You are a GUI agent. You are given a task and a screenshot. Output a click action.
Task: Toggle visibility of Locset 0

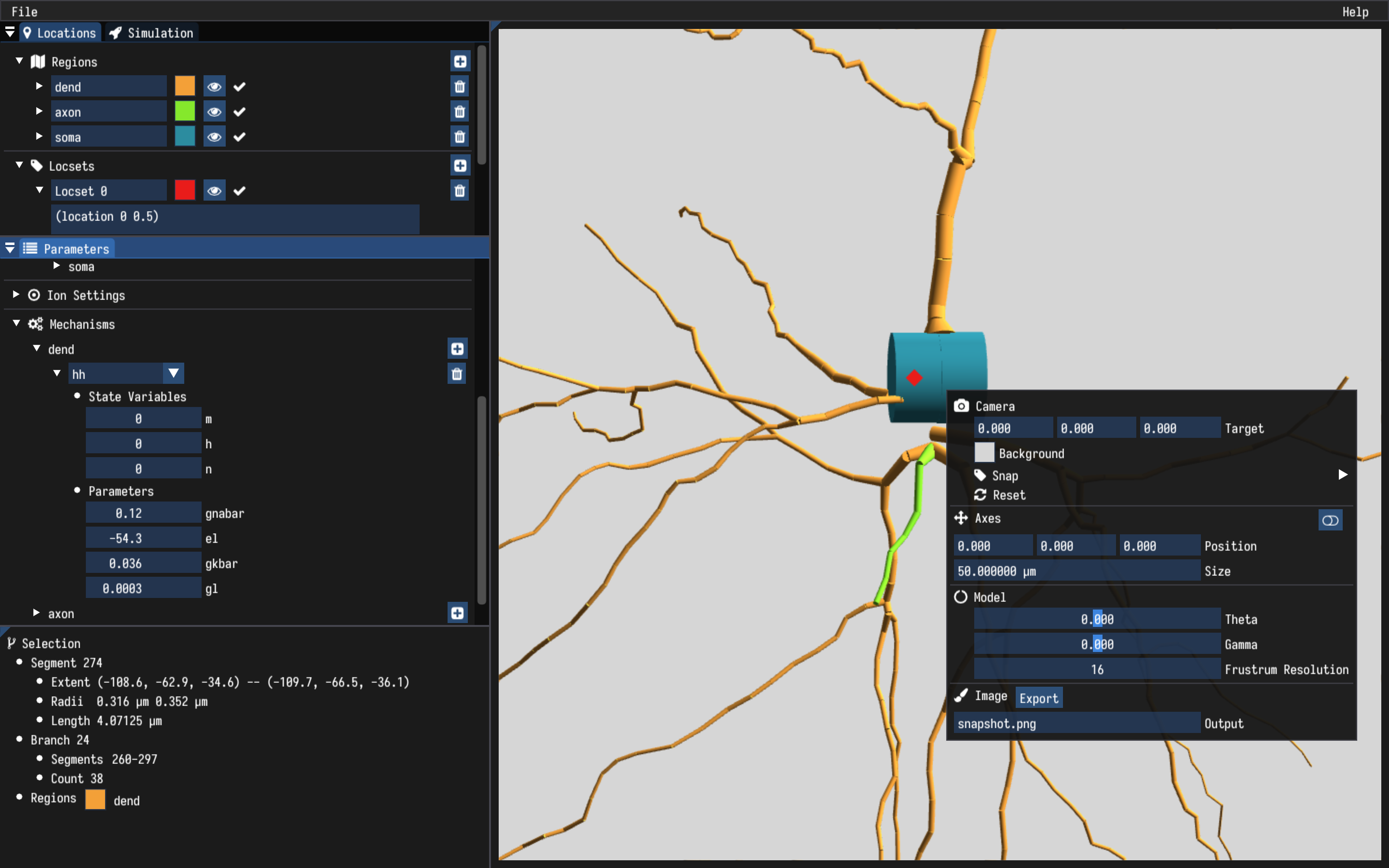click(x=214, y=190)
